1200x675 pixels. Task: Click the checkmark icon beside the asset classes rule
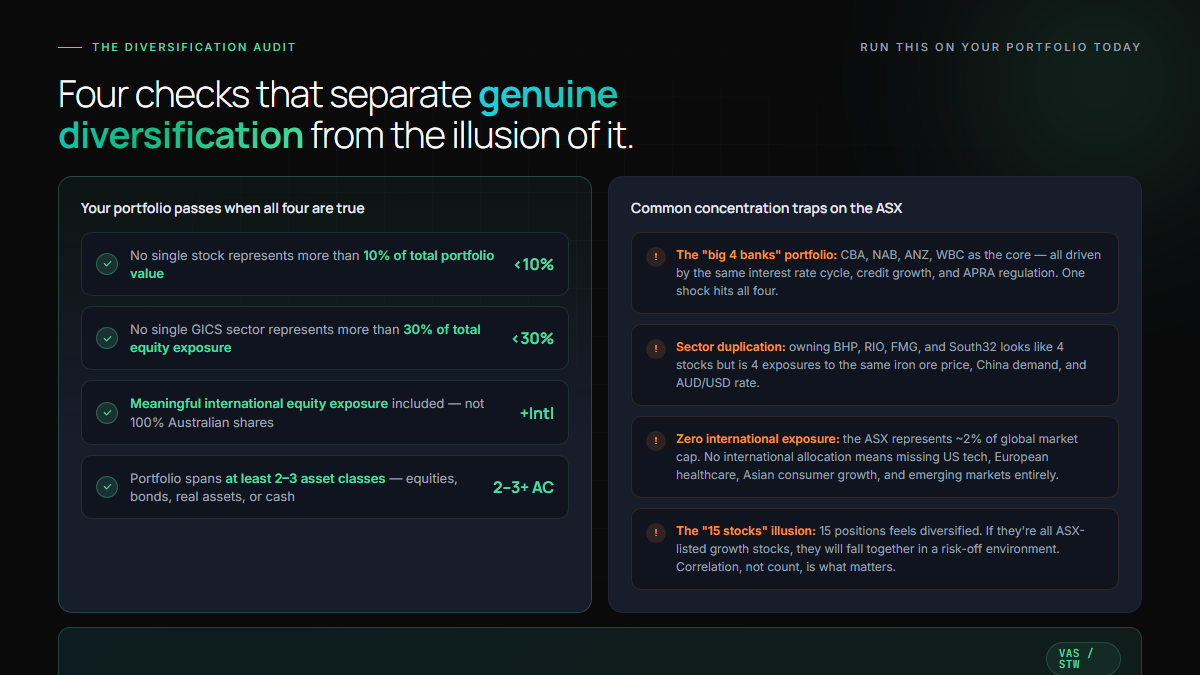107,487
